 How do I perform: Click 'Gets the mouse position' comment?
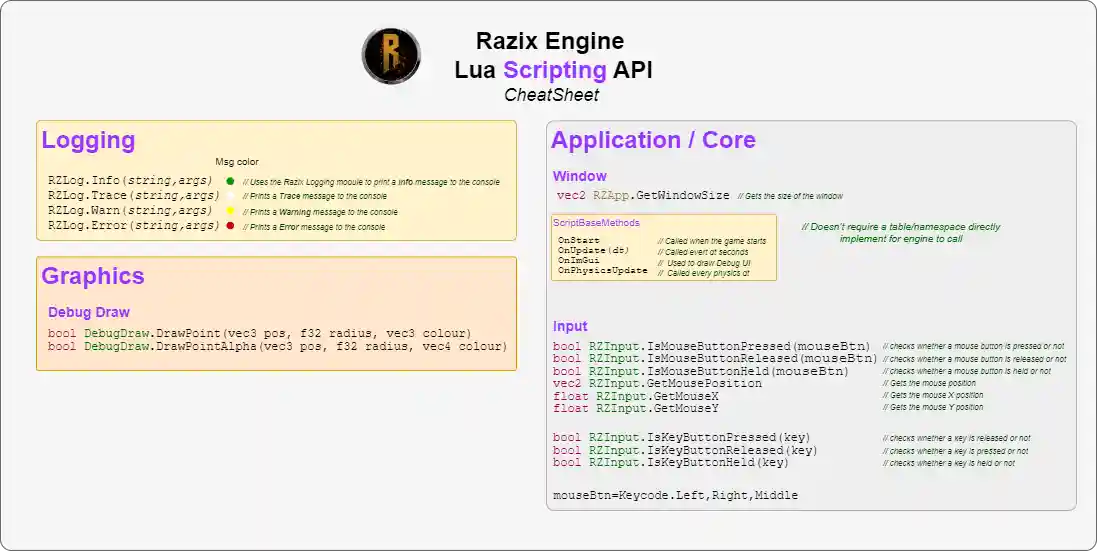click(x=929, y=384)
